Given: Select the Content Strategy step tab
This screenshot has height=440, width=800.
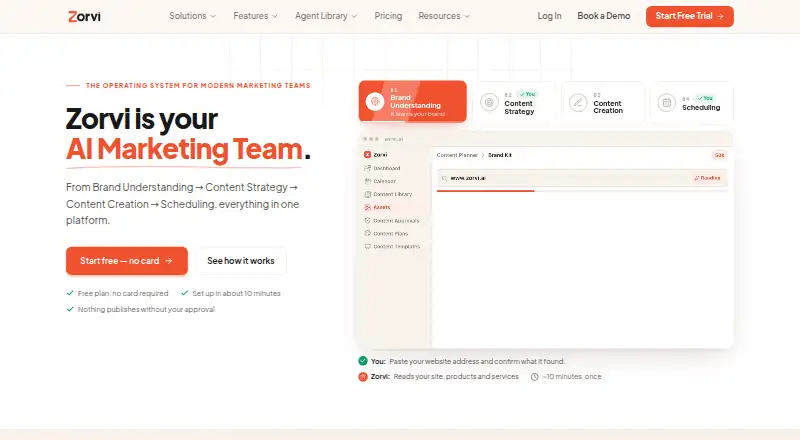Looking at the screenshot, I should [514, 103].
